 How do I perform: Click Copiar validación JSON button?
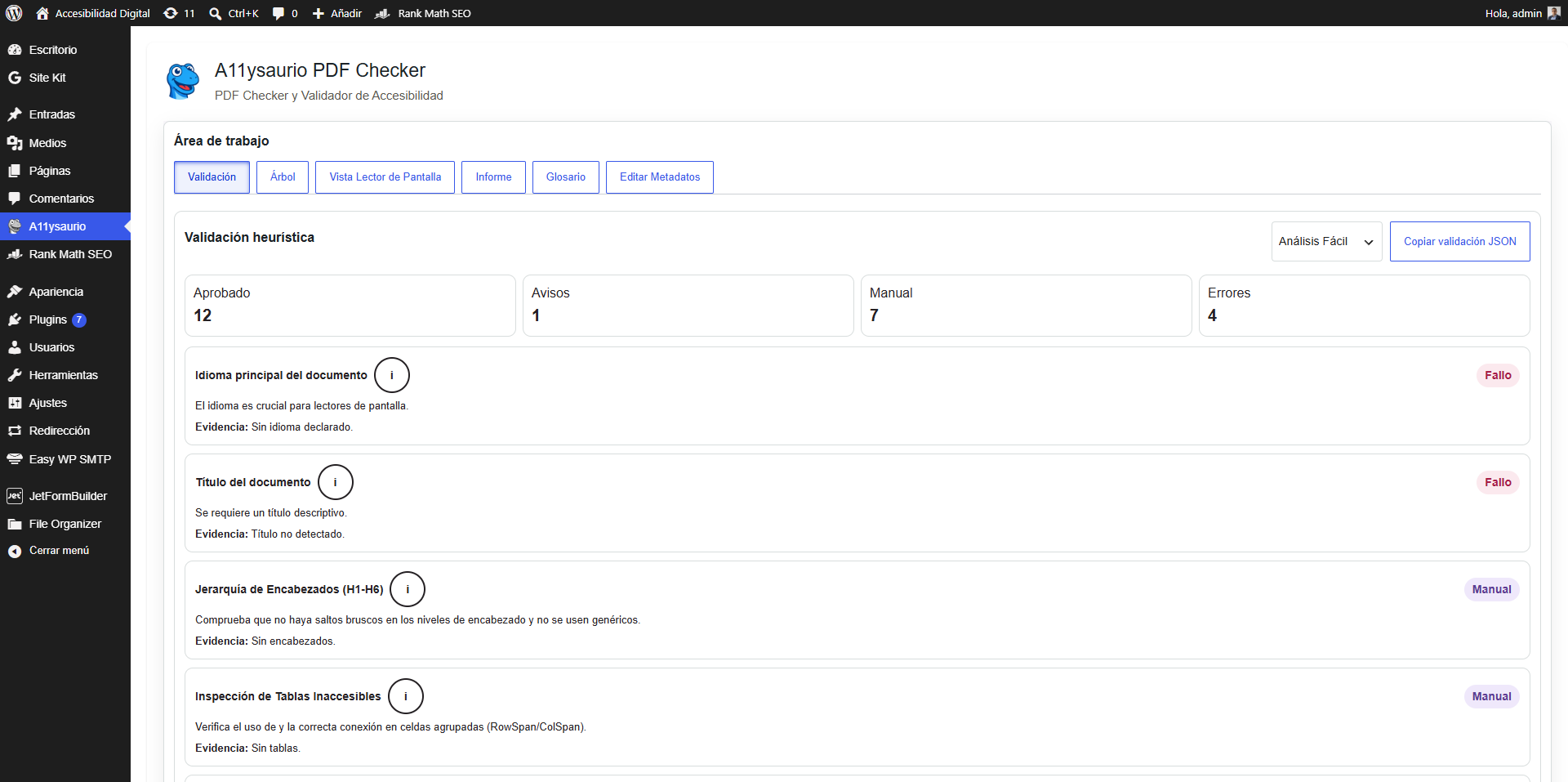[x=1460, y=242]
